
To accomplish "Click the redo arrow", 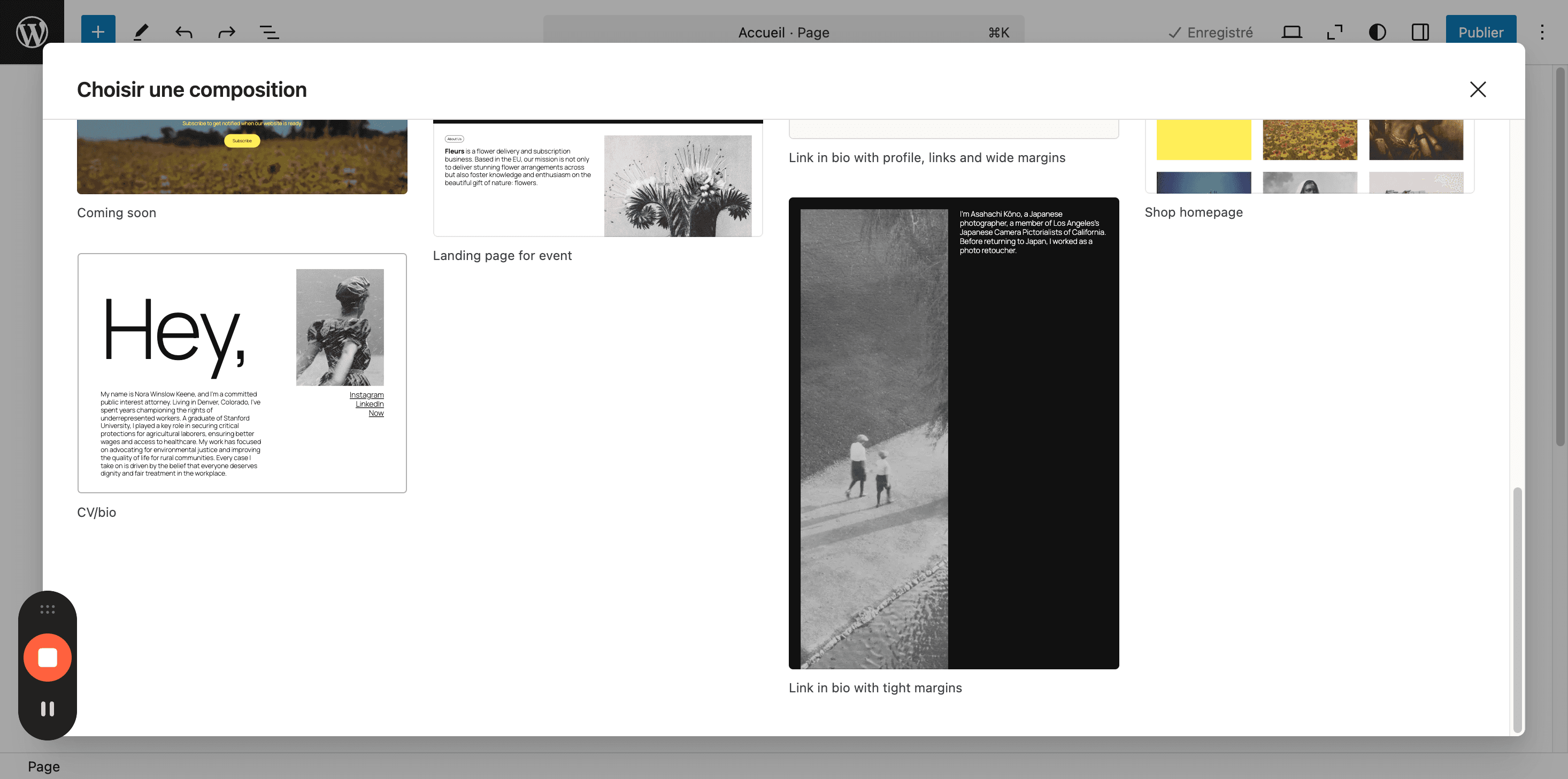I will point(226,32).
